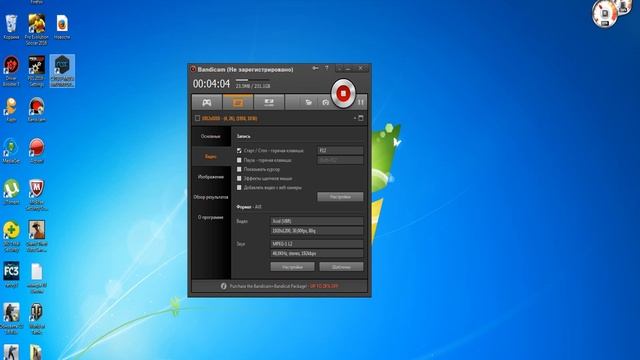The width and height of the screenshot is (640, 360).
Task: Open the О программе tab
Action: tap(211, 218)
